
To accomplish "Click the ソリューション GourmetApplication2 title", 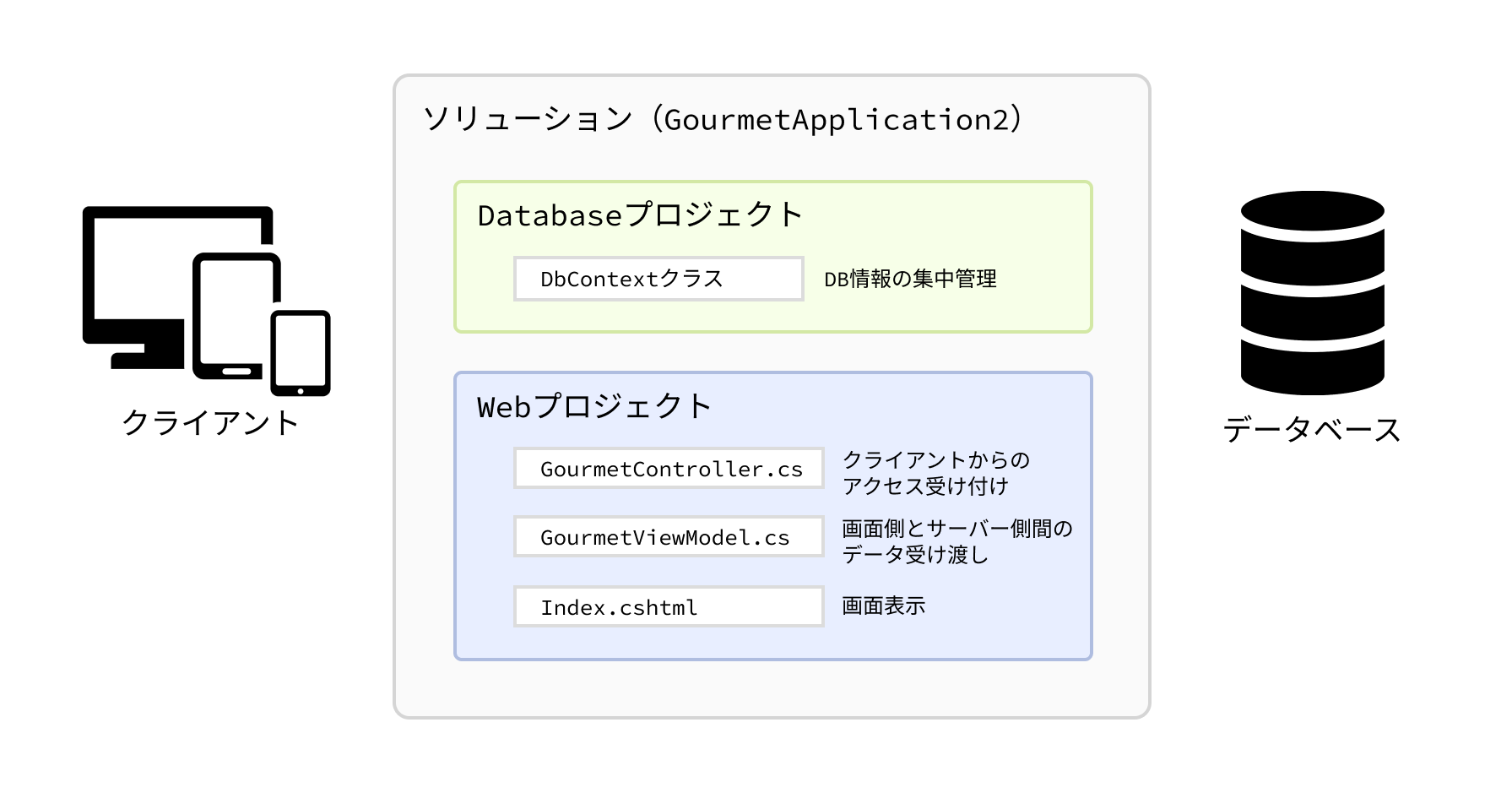I will tap(723, 119).
